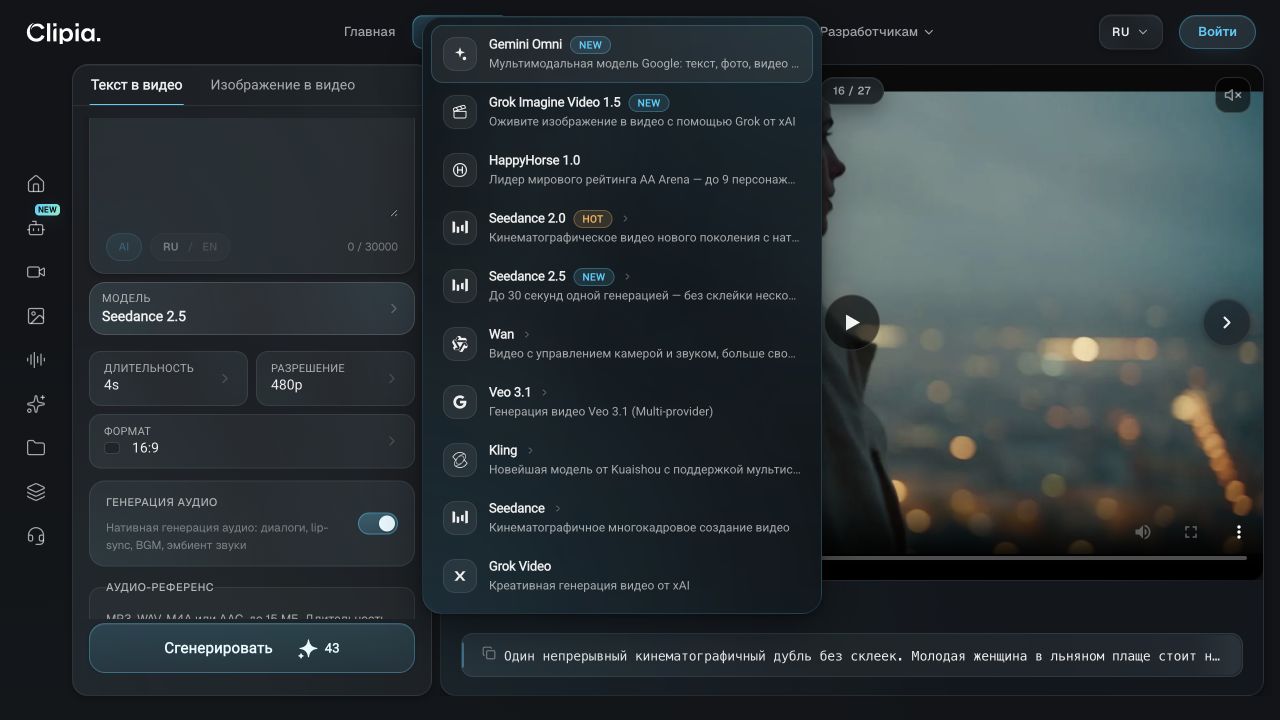This screenshot has height=720, width=1280.
Task: Go to the next video slide
Action: coord(1226,322)
